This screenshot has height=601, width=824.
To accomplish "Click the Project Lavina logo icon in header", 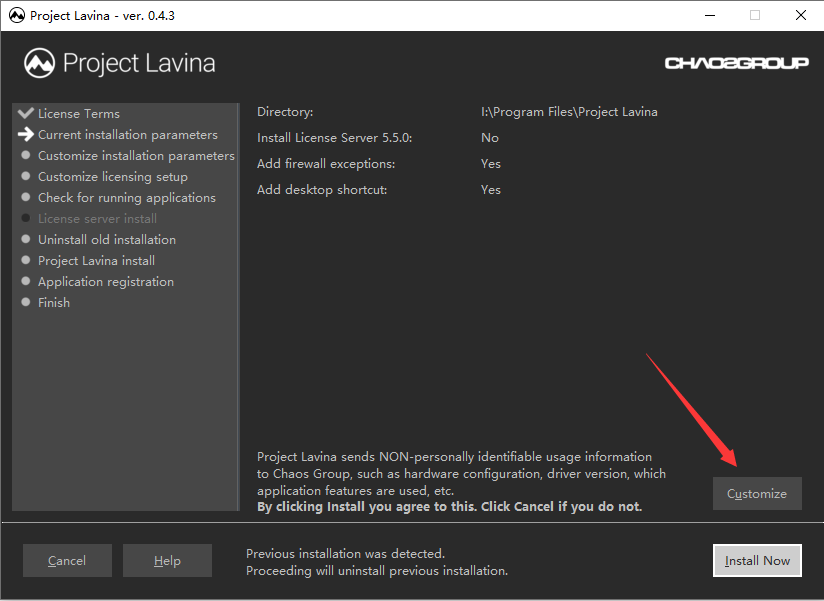I will click(40, 64).
